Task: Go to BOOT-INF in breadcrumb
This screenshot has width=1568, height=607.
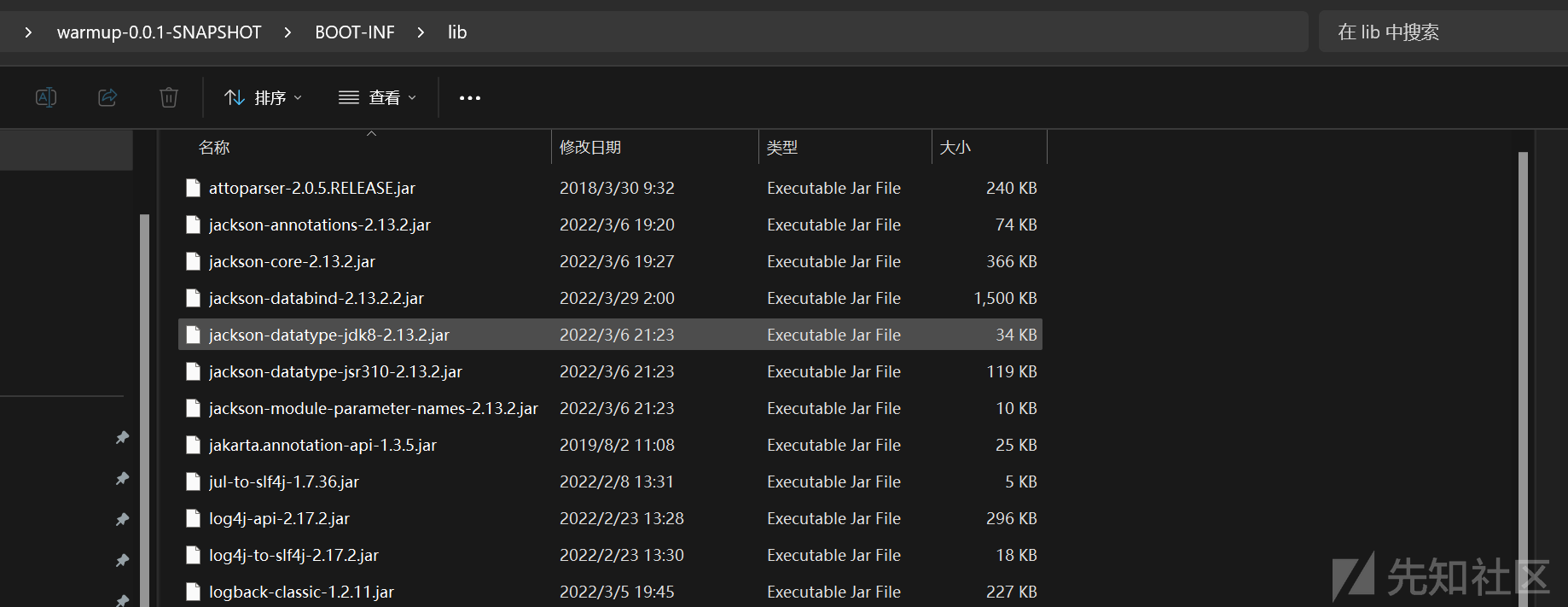Action: 355,32
